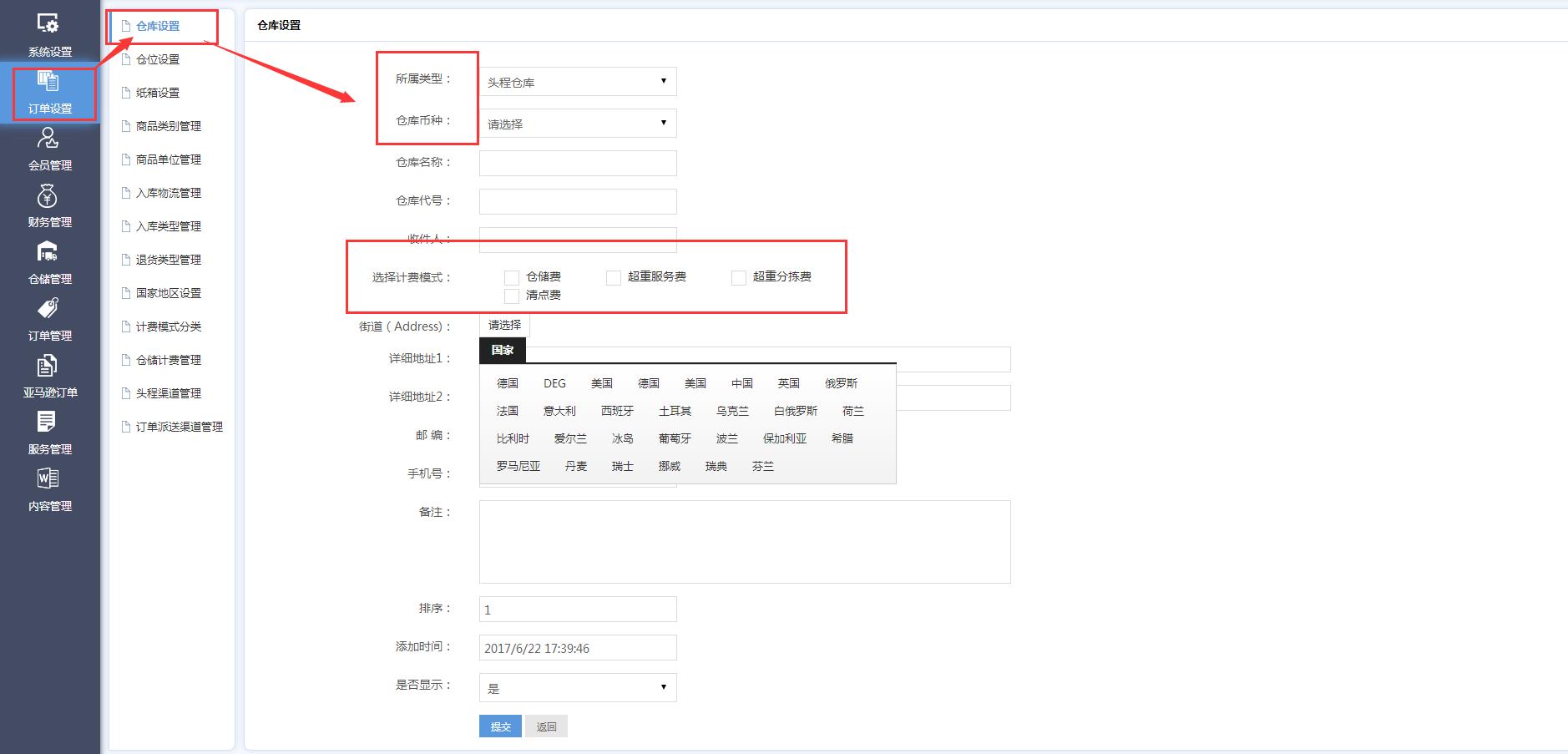This screenshot has width=1568, height=754.
Task: Open 国家地区设置 from the menu
Action: [169, 293]
